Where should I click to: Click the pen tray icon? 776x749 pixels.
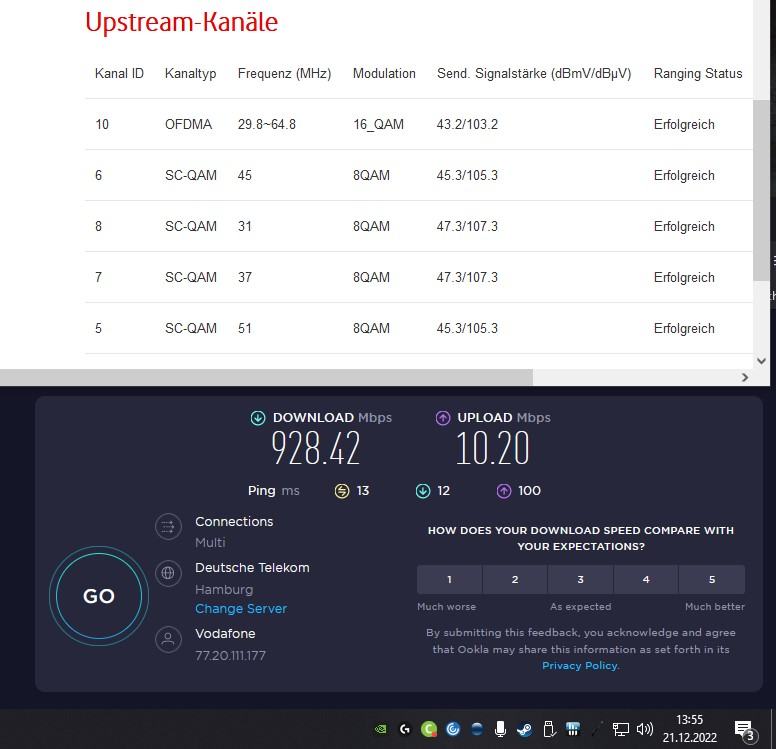coord(597,729)
